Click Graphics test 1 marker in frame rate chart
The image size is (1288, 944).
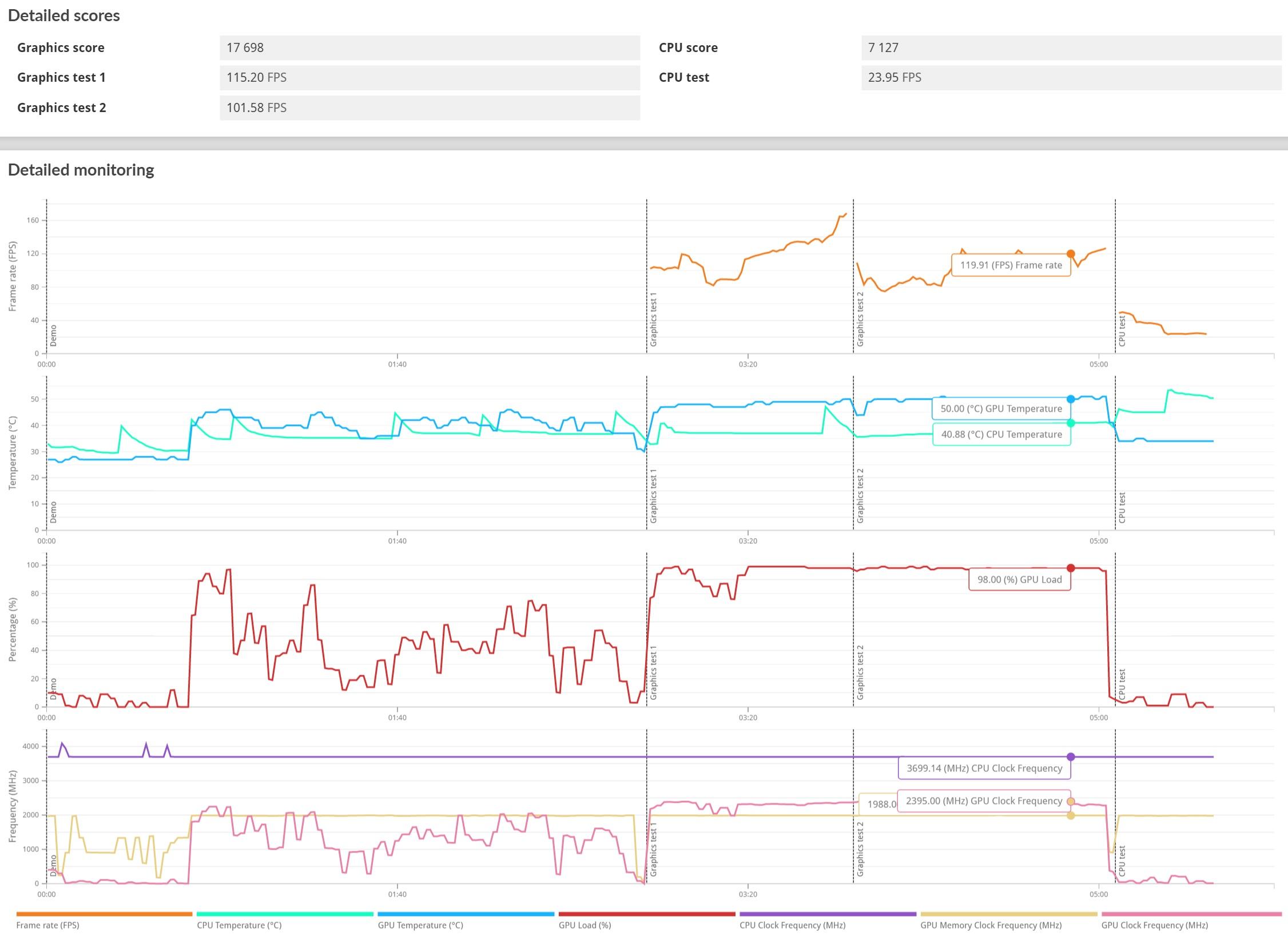pos(653,319)
